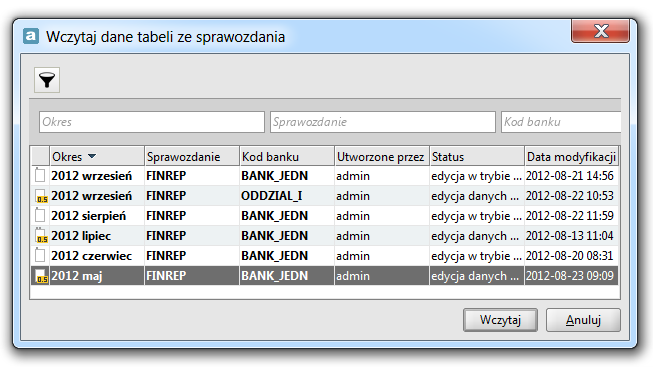Click date '2012-08-23 09:09'

click(x=570, y=276)
